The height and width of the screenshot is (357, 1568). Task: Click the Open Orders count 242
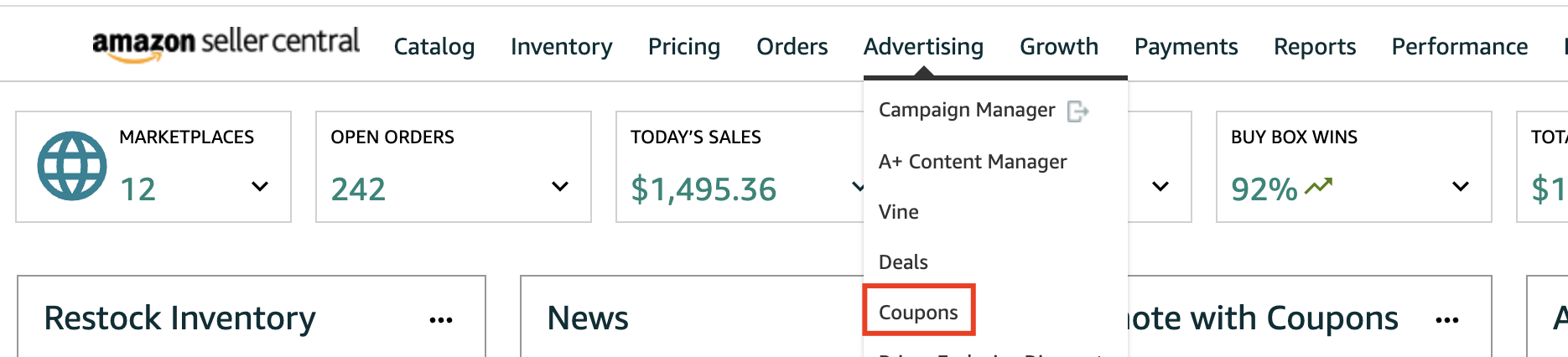pos(359,189)
